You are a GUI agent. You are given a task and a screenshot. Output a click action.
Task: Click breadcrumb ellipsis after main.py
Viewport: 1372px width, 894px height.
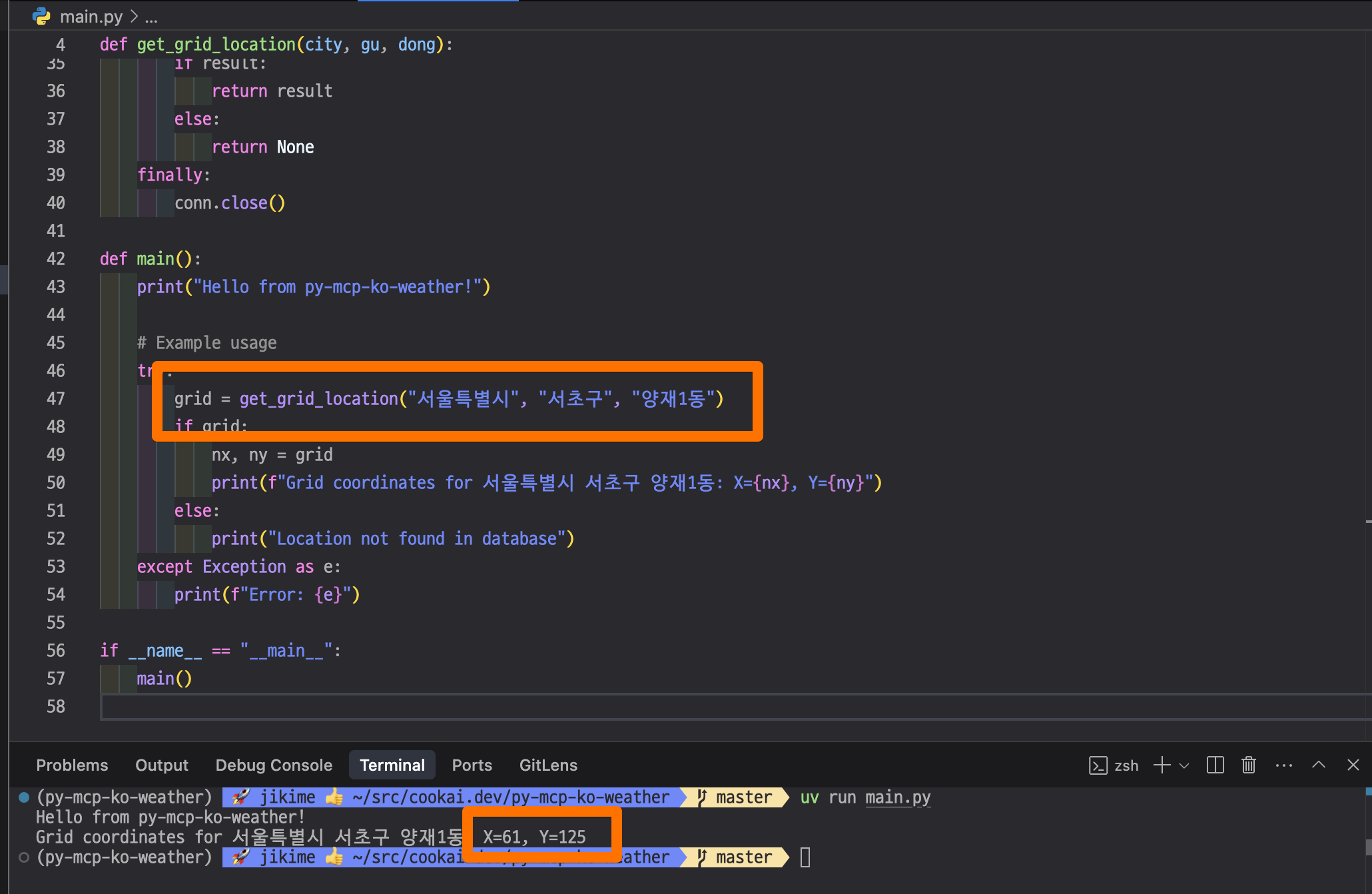pyautogui.click(x=151, y=17)
